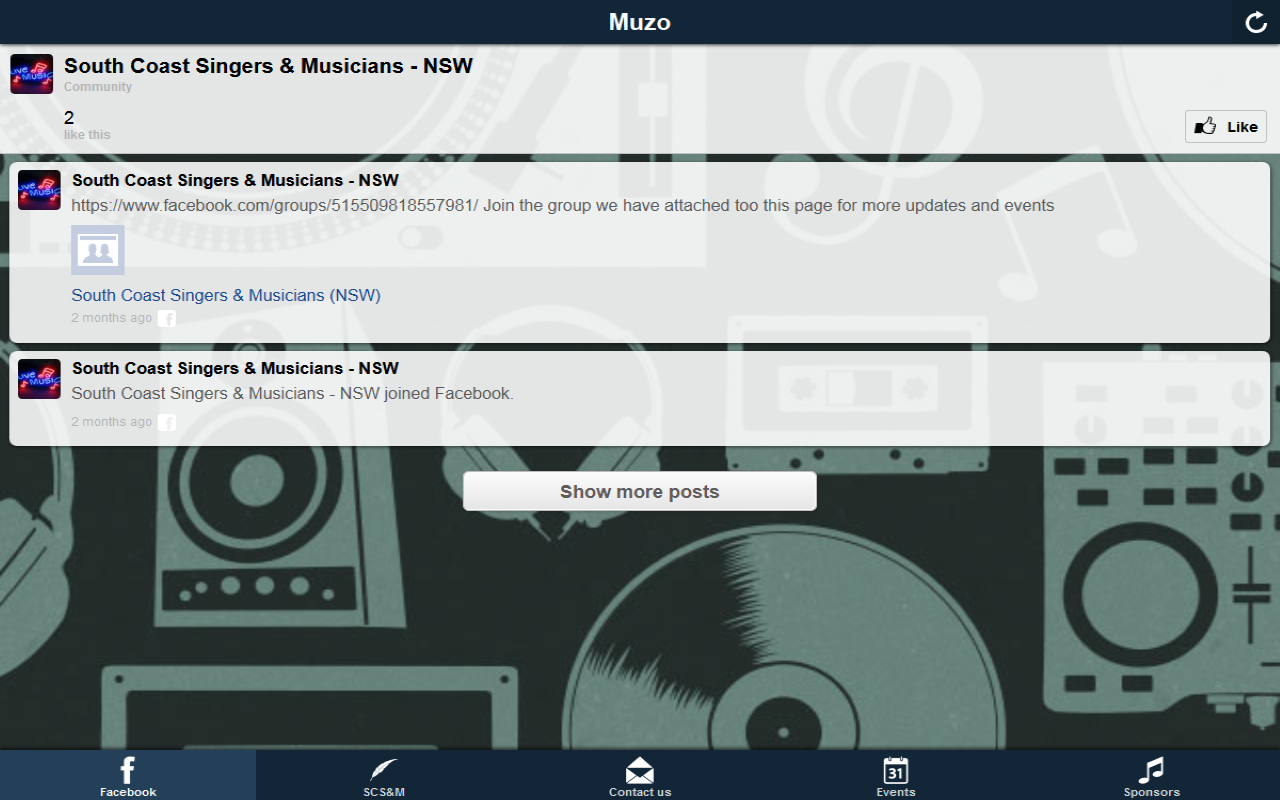This screenshot has height=800, width=1280.
Task: Click the first post's author name
Action: click(235, 180)
